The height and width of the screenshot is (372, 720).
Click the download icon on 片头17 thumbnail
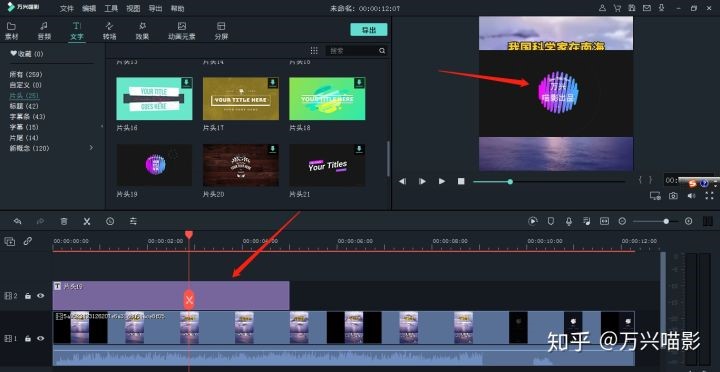(273, 83)
